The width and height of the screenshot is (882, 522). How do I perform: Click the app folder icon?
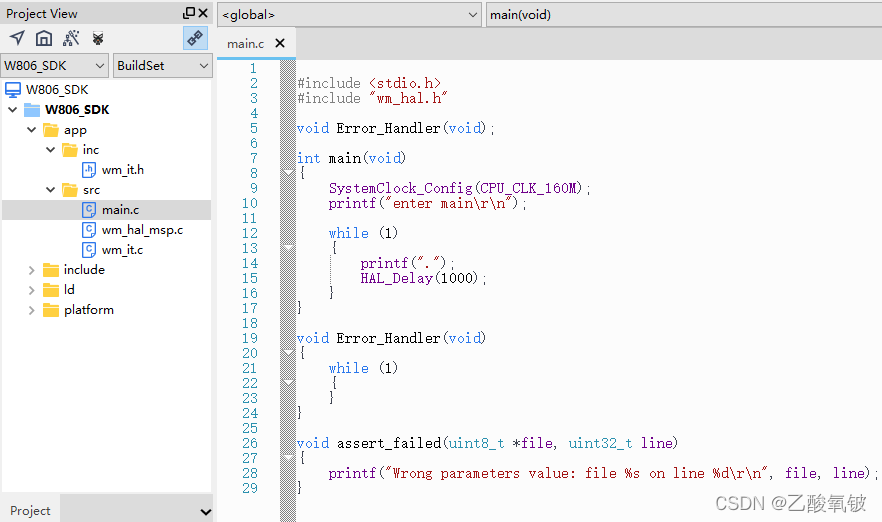[51, 130]
